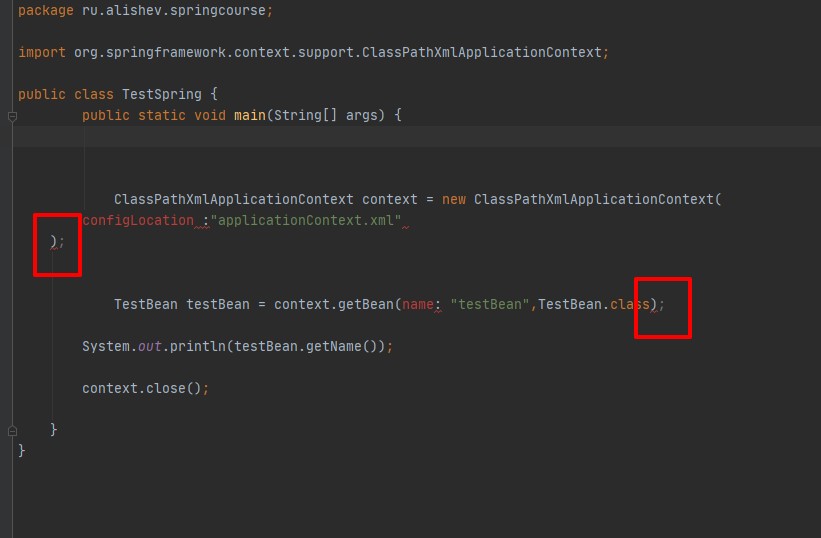The height and width of the screenshot is (538, 821).
Task: Click the getBean method call
Action: (x=365, y=304)
